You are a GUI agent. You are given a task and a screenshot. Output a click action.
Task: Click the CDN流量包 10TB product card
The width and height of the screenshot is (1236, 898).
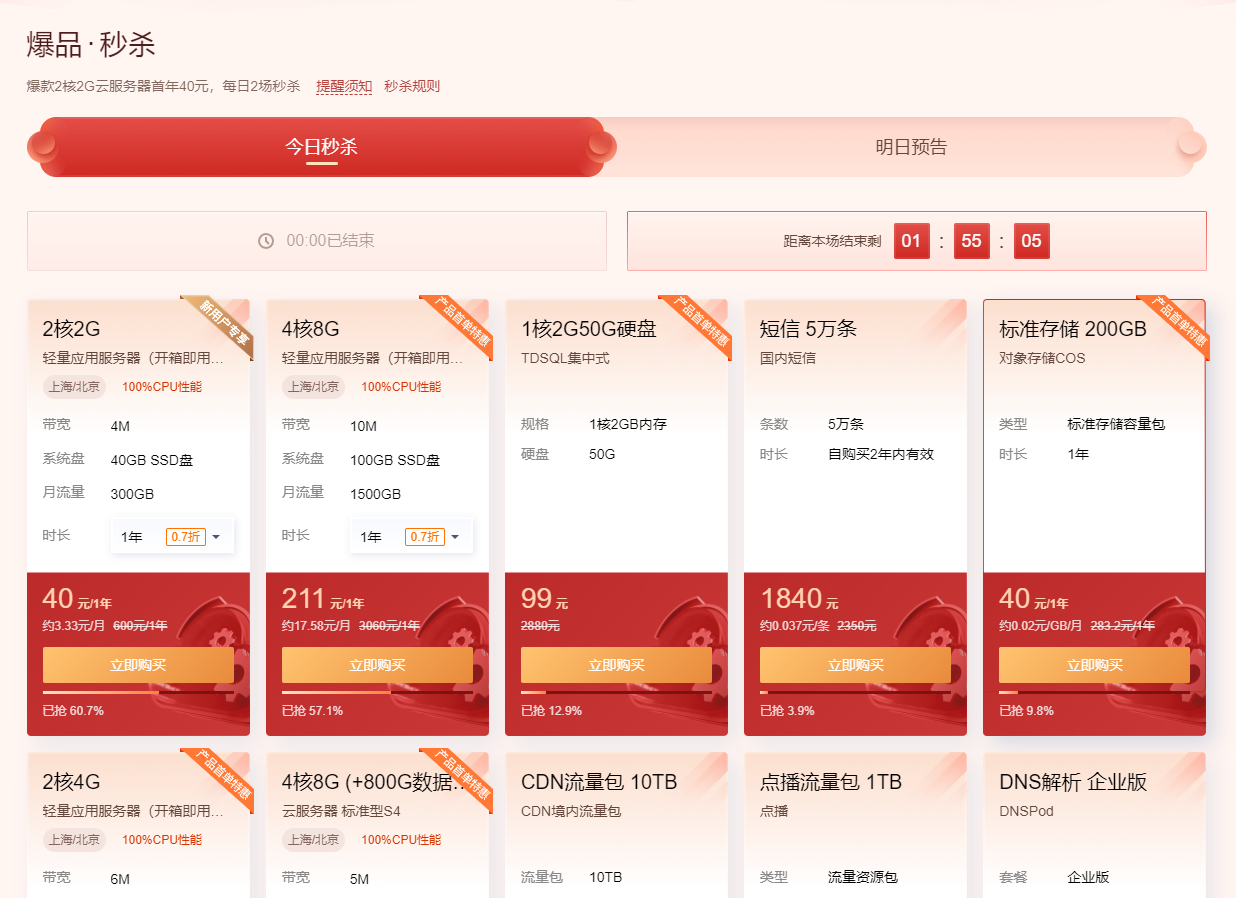[616, 820]
